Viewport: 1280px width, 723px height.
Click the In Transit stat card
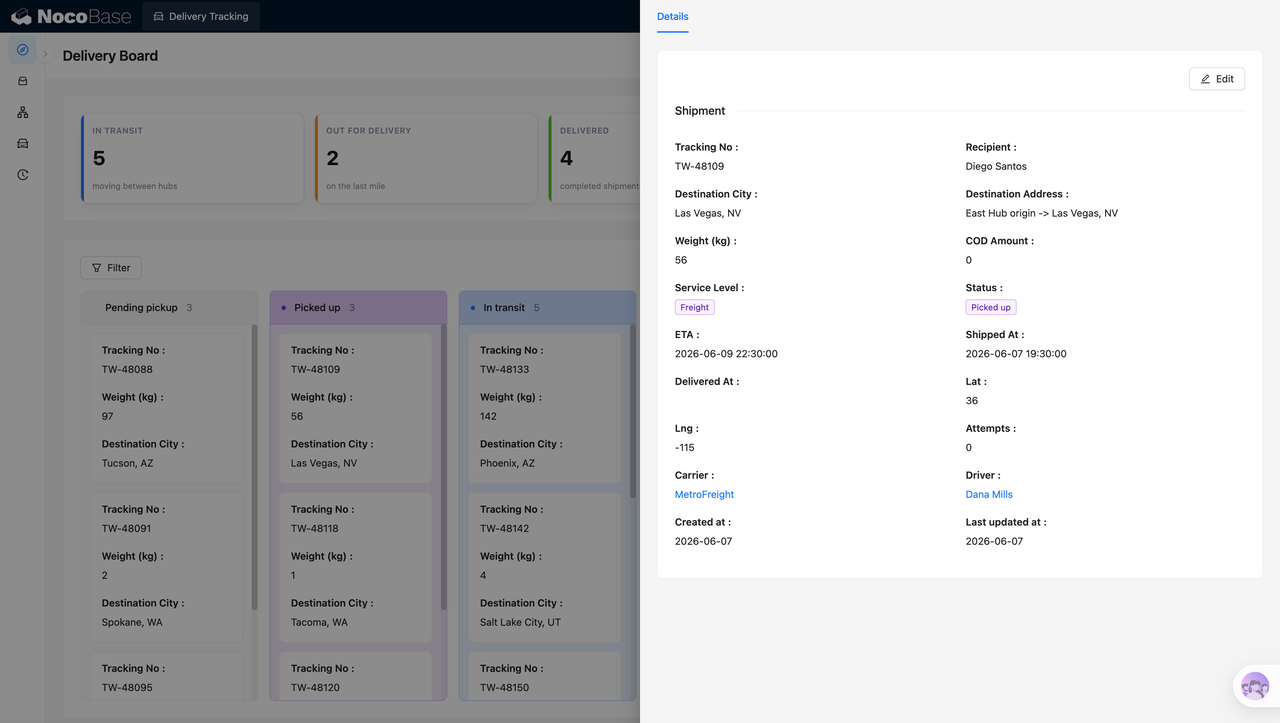[192, 158]
